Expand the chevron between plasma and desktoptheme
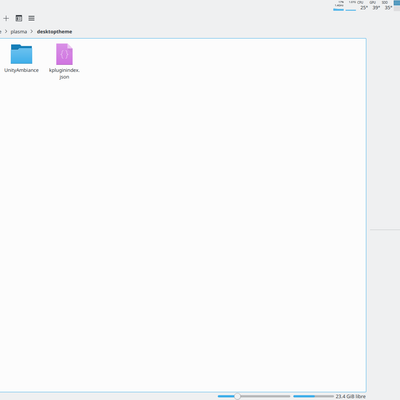 (x=32, y=32)
